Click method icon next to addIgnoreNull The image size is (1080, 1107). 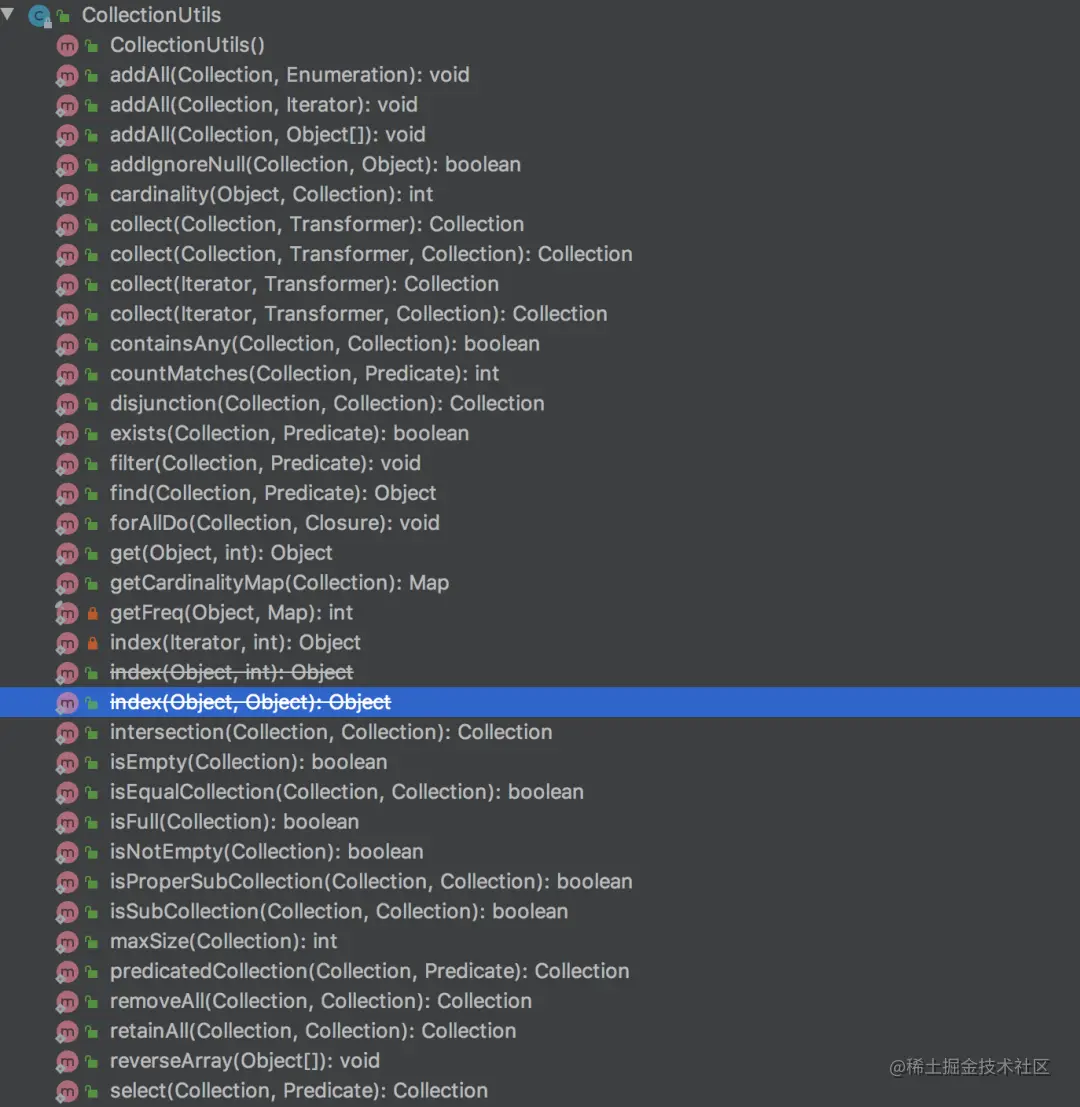point(66,165)
